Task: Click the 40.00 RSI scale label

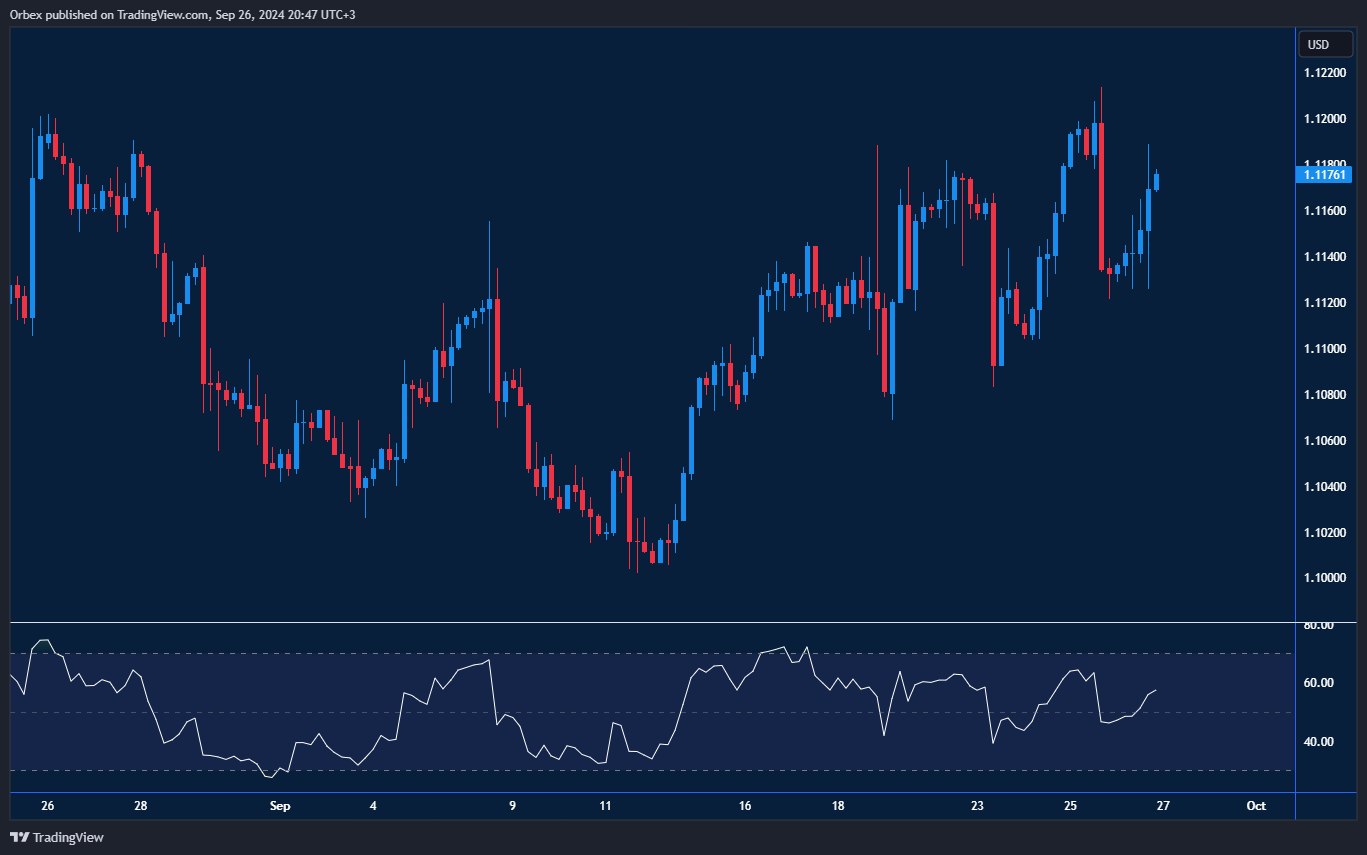Action: pyautogui.click(x=1319, y=742)
